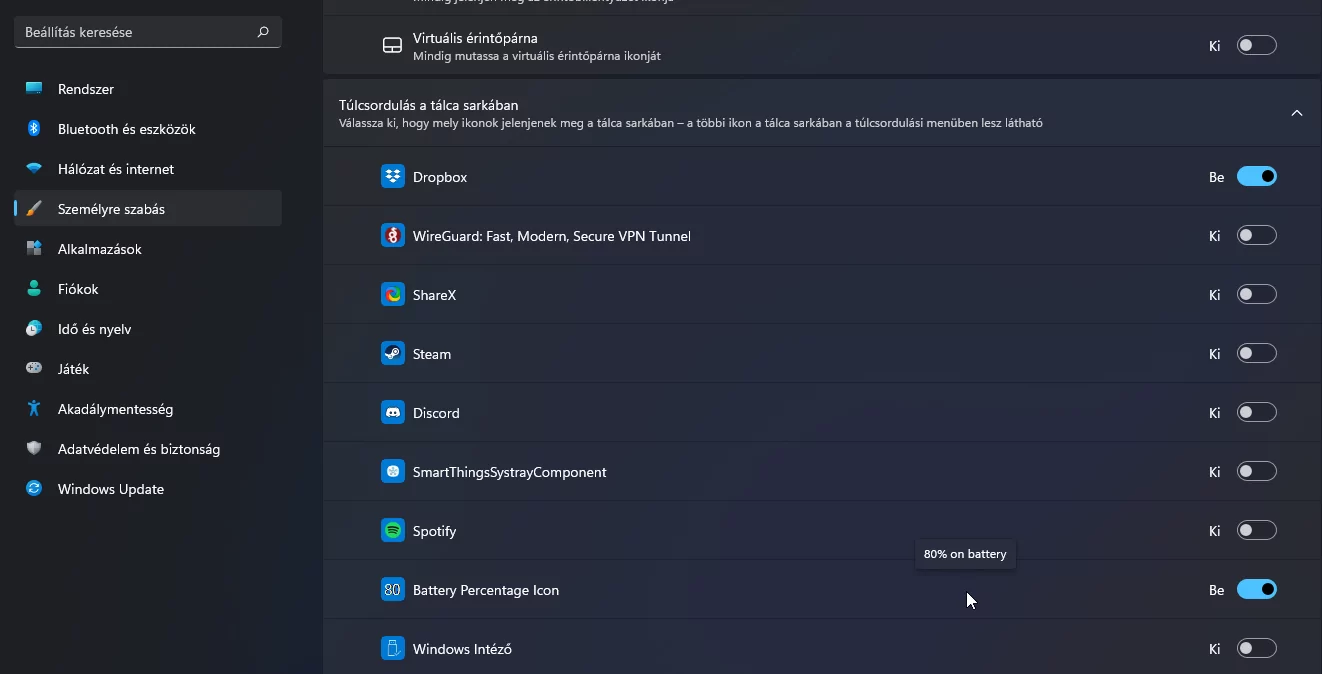Enable the ShareX toggle

coord(1257,295)
